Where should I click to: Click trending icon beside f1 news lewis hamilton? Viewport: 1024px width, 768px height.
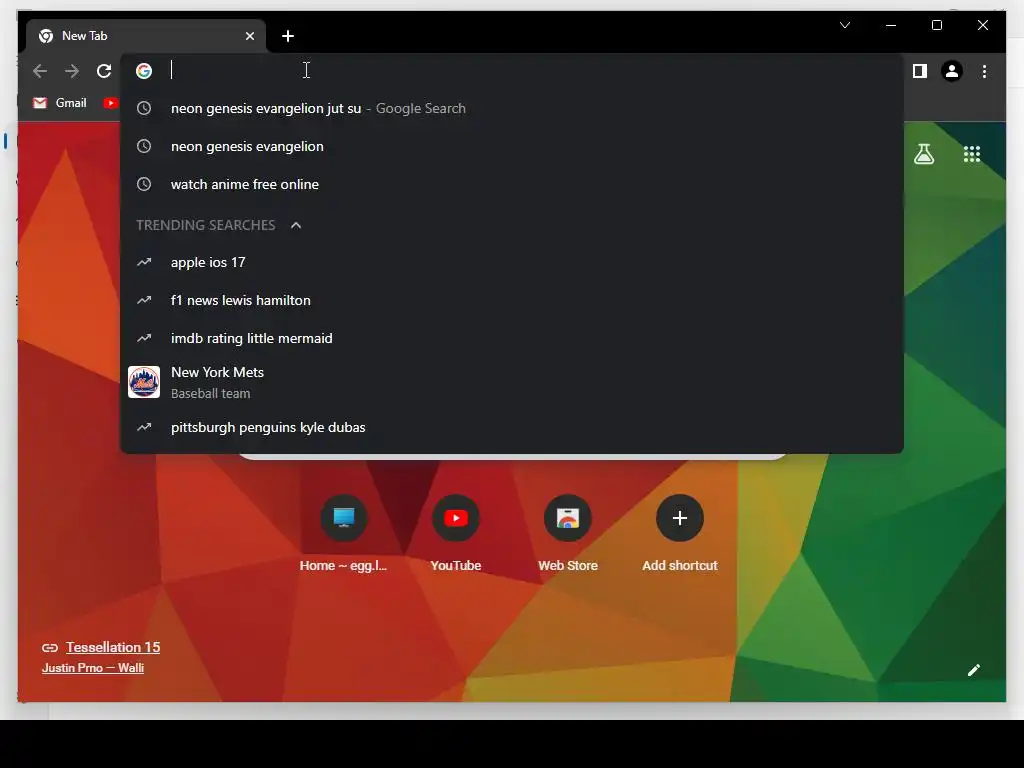[x=144, y=300]
